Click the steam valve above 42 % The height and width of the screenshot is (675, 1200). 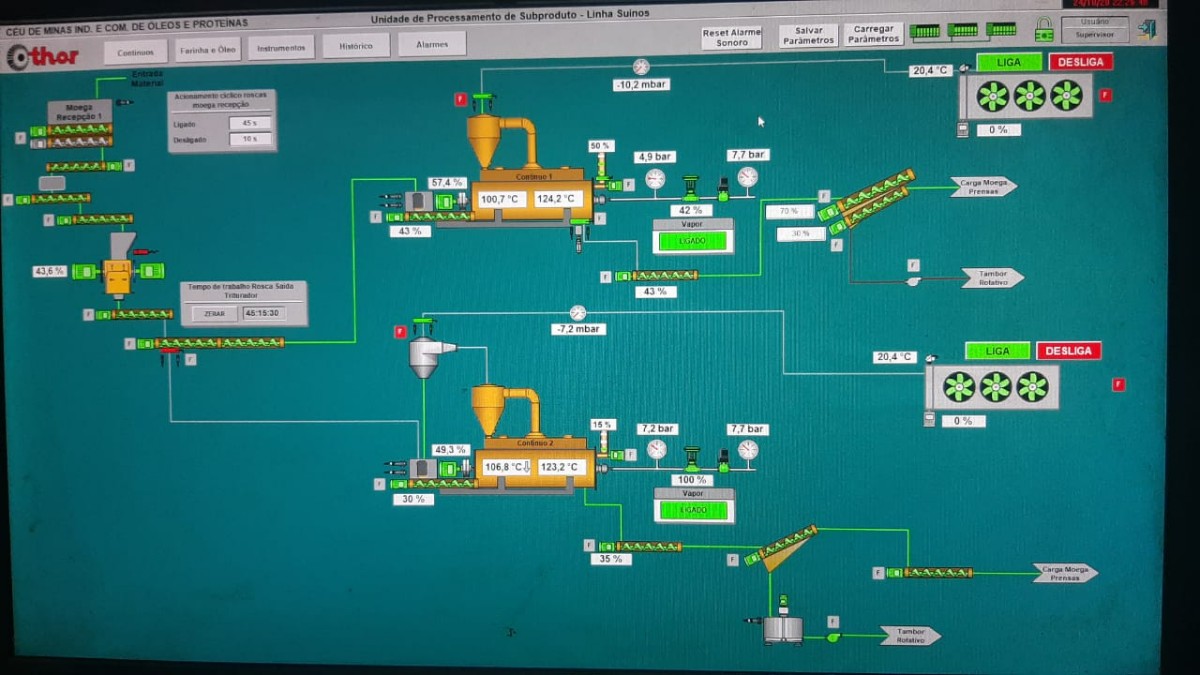pyautogui.click(x=690, y=187)
